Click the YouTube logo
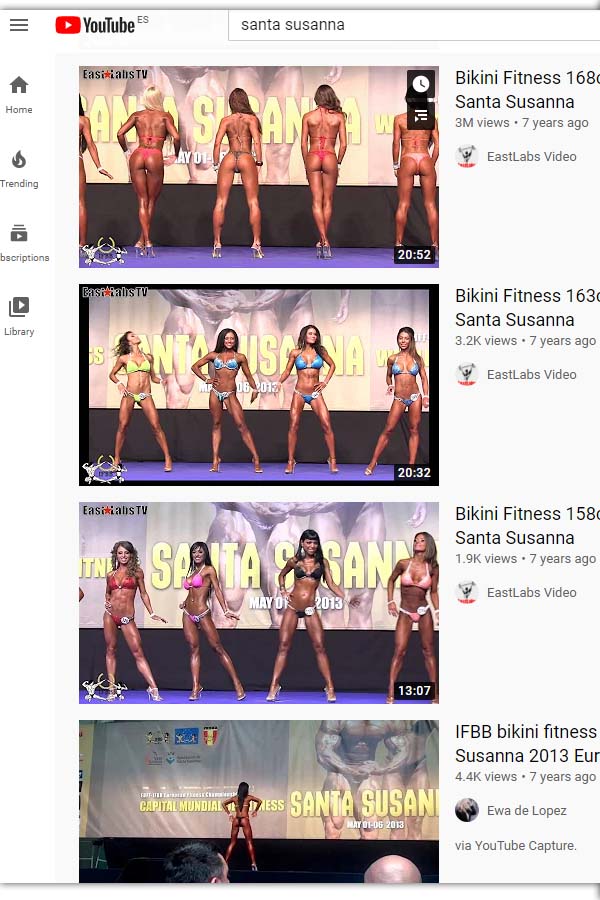Image resolution: width=600 pixels, height=900 pixels. point(95,25)
